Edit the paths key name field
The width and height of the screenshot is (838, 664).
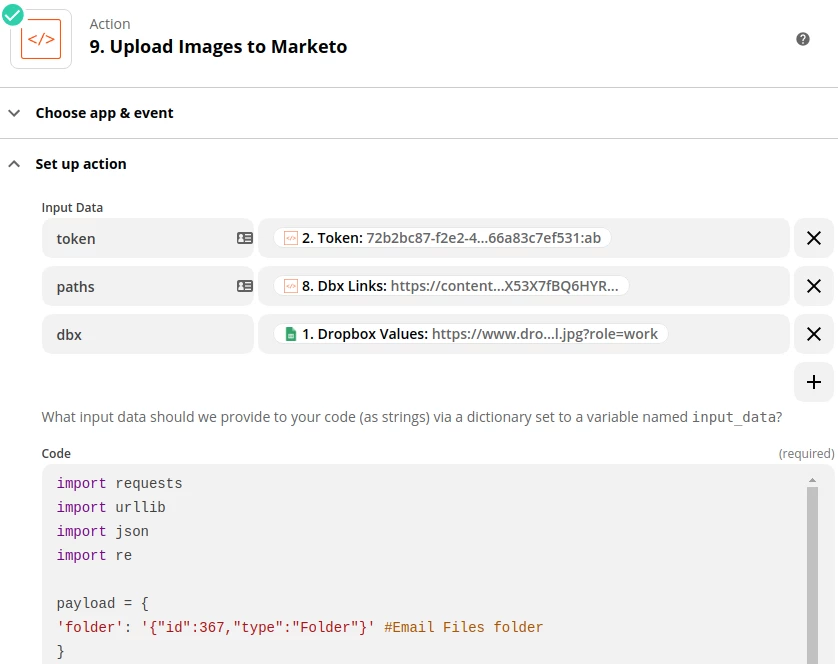click(x=140, y=286)
